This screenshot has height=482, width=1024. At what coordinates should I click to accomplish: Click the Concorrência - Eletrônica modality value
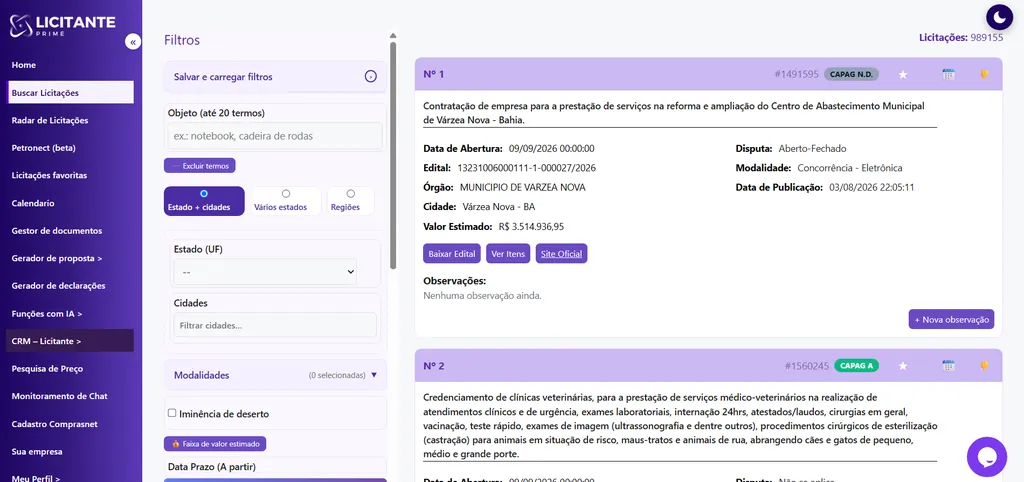850,168
